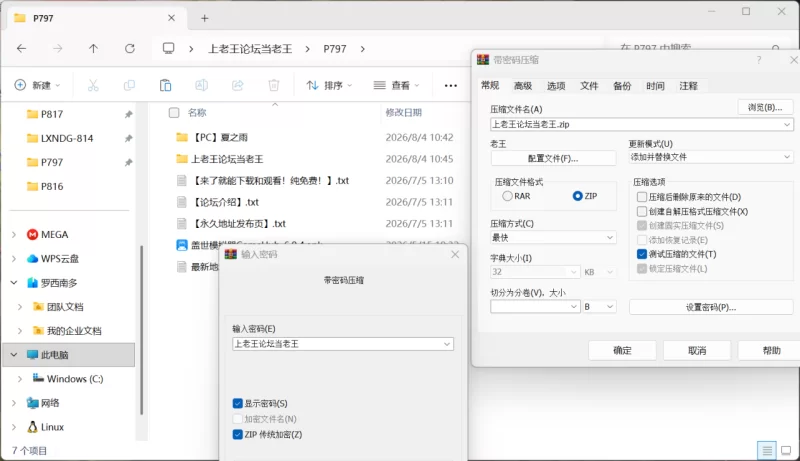Click the Explorer back arrow
The height and width of the screenshot is (461, 800).
point(21,48)
